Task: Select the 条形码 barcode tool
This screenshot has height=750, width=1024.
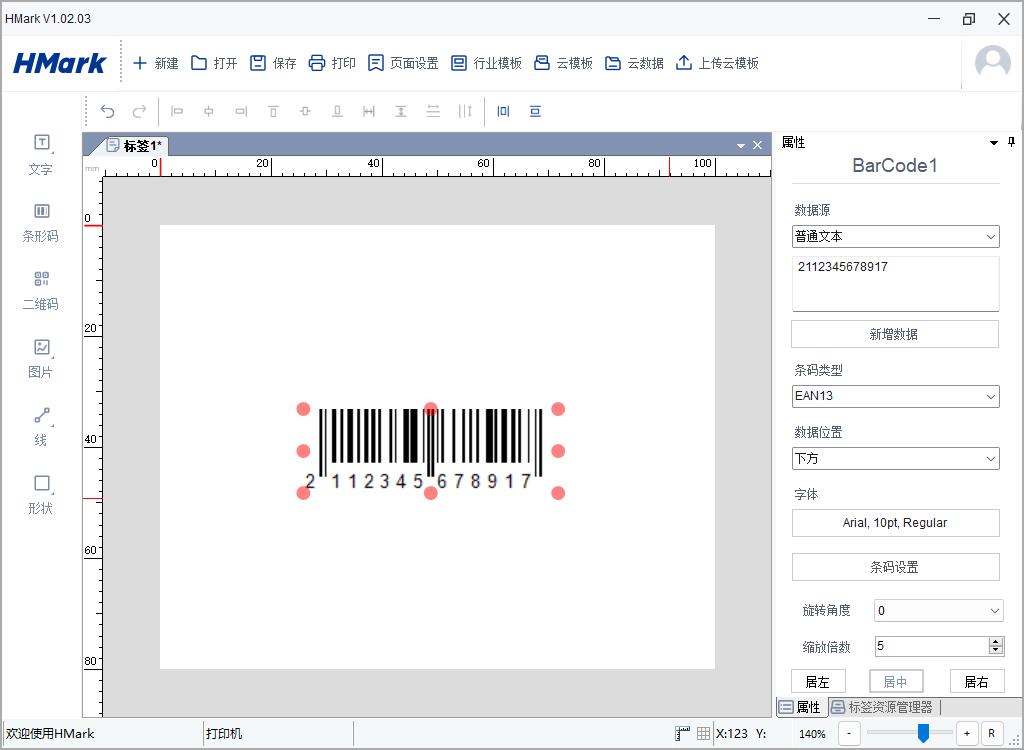Action: pyautogui.click(x=41, y=222)
